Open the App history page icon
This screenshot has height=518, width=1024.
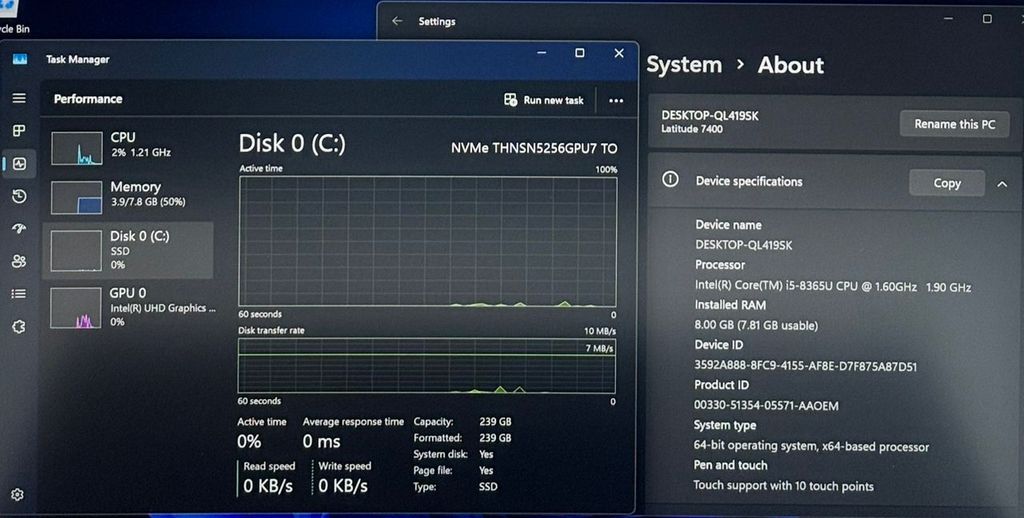[x=19, y=197]
